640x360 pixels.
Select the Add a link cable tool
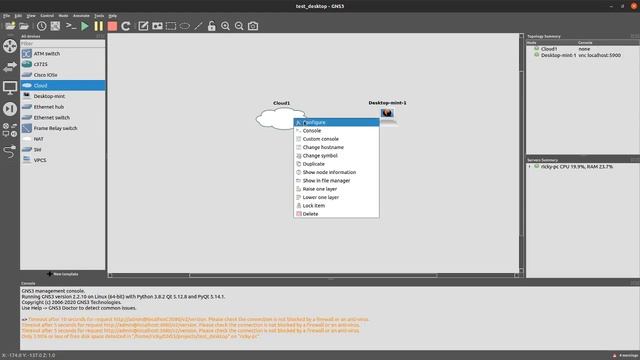pyautogui.click(x=10, y=151)
